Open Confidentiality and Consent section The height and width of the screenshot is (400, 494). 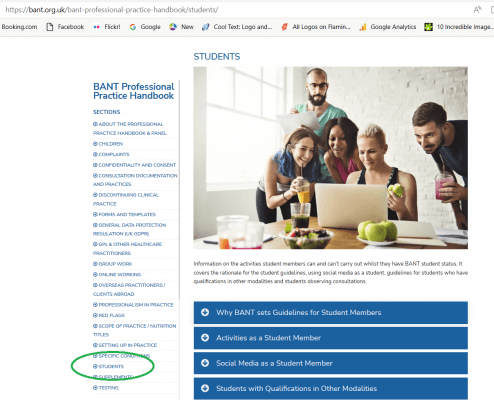(x=134, y=165)
